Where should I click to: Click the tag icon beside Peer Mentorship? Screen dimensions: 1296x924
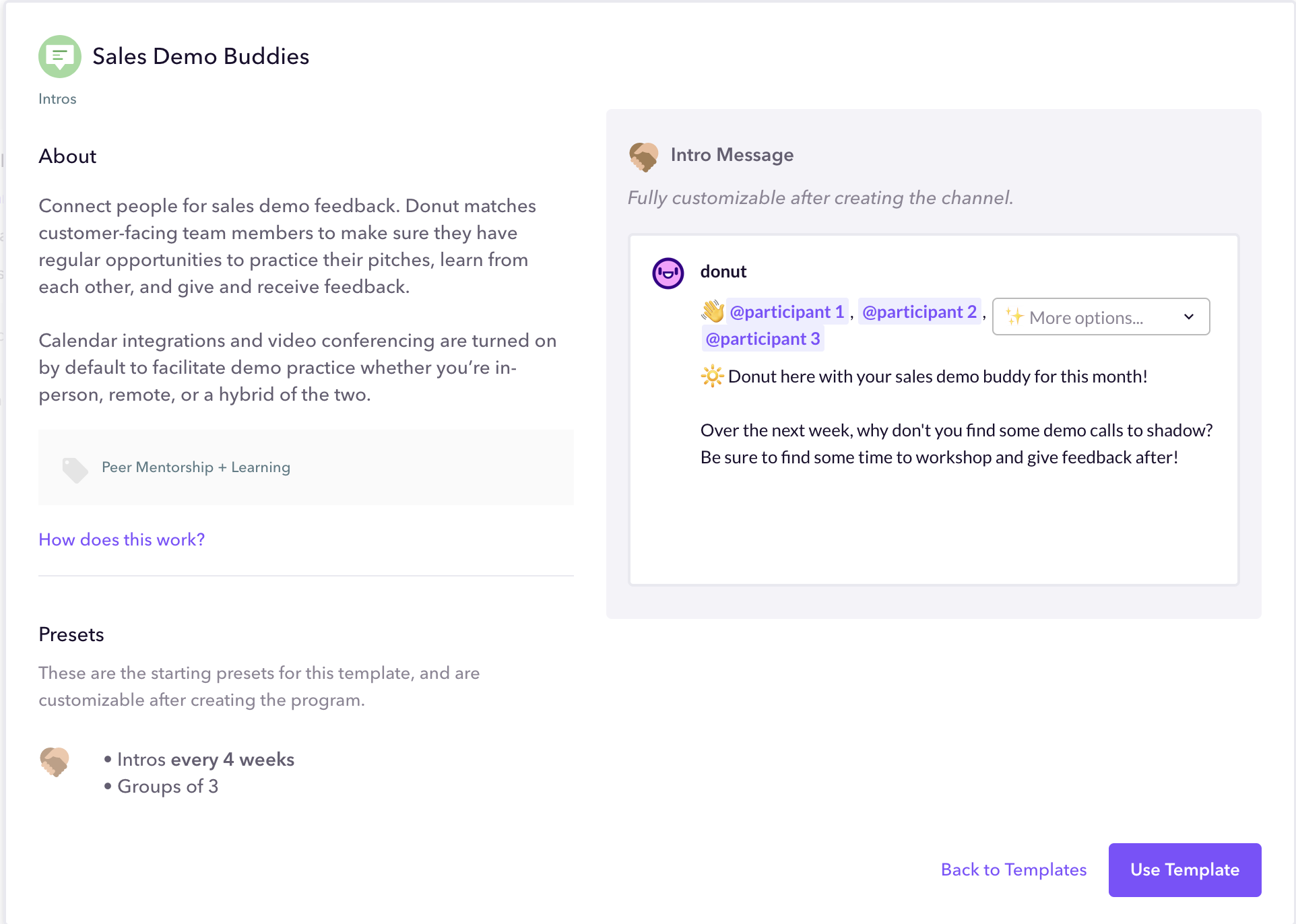tap(75, 470)
